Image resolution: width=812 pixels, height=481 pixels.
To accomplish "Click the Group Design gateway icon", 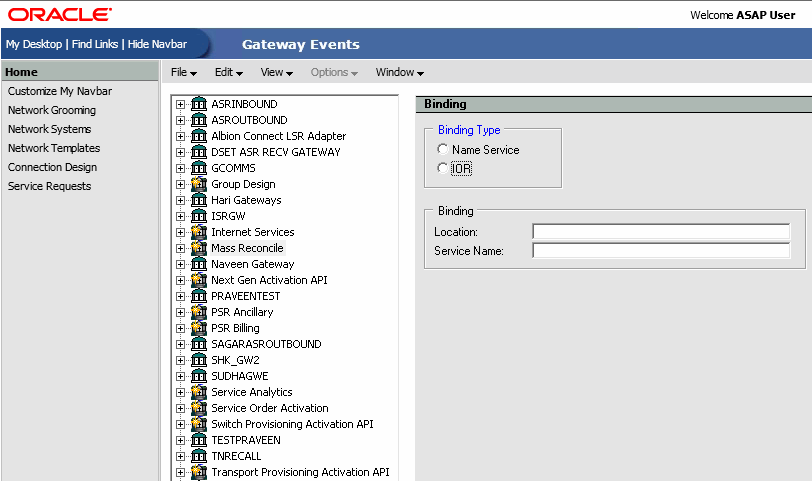I will coord(199,184).
